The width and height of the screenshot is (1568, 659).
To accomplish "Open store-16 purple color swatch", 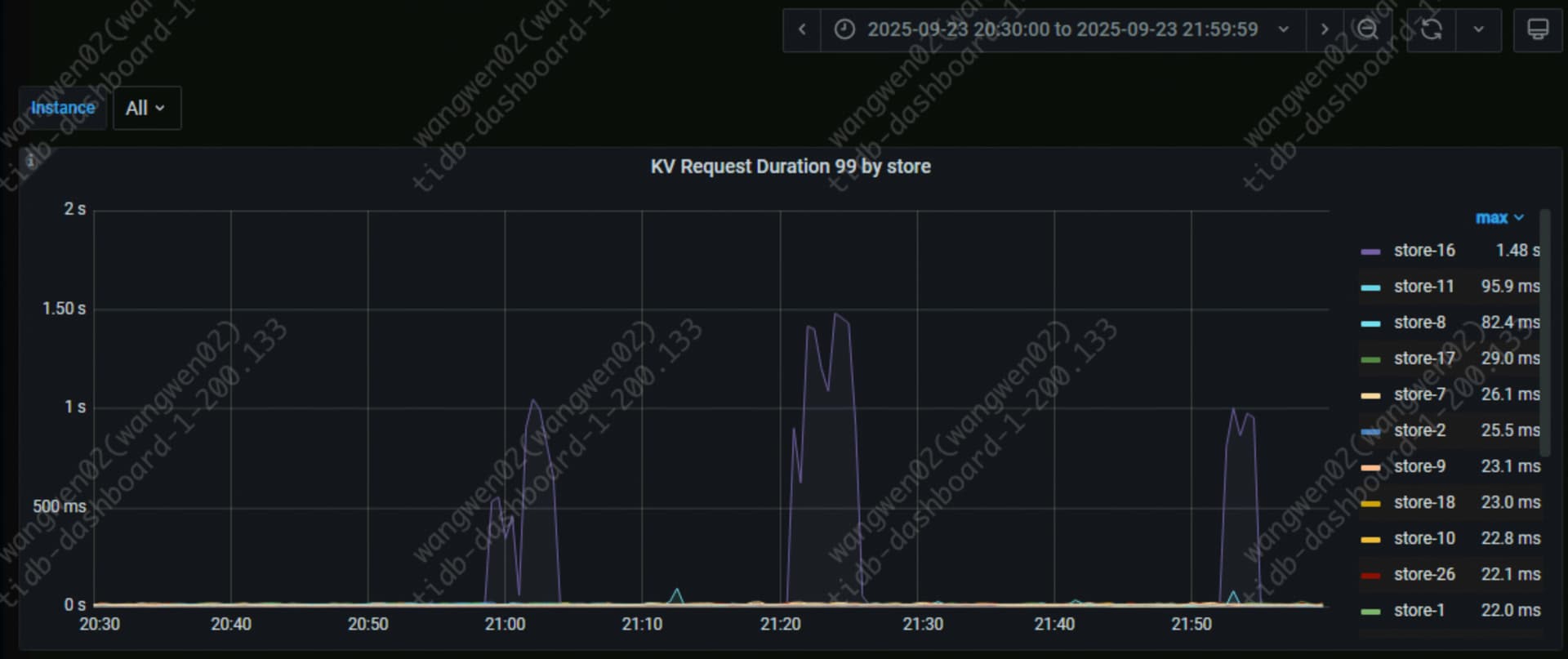I will (x=1370, y=252).
